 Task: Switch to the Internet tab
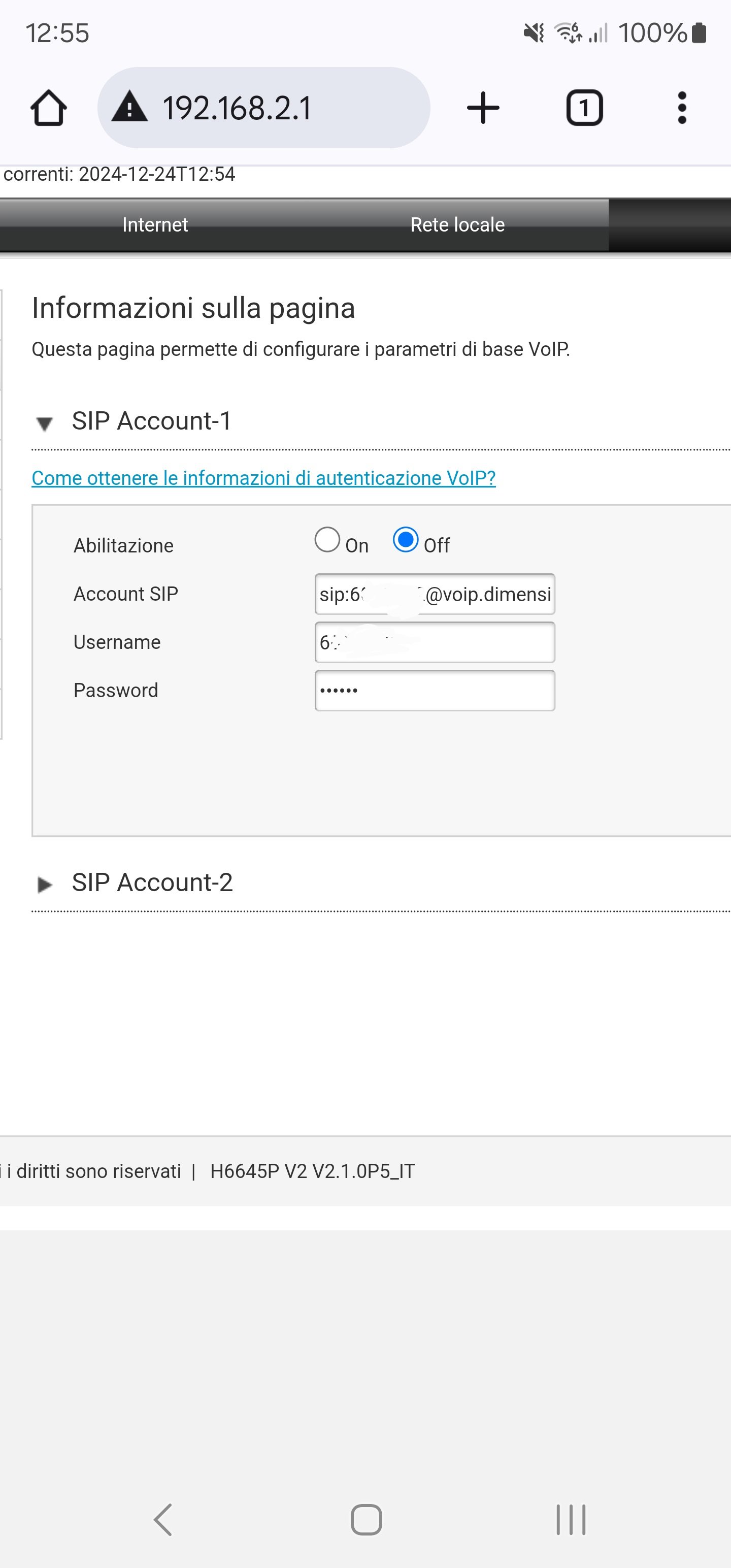155,224
